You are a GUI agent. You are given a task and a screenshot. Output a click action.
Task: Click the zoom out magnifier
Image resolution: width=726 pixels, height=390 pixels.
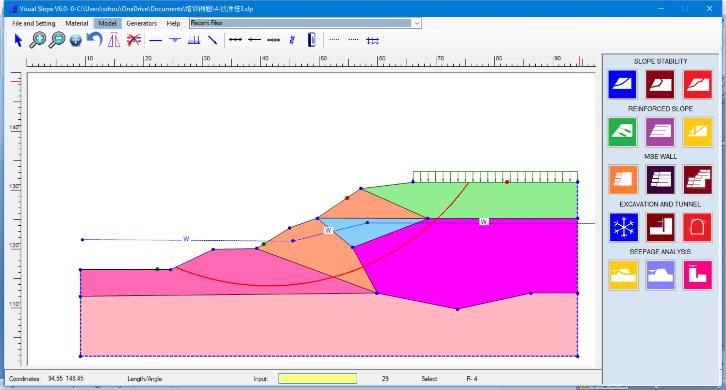coord(57,40)
